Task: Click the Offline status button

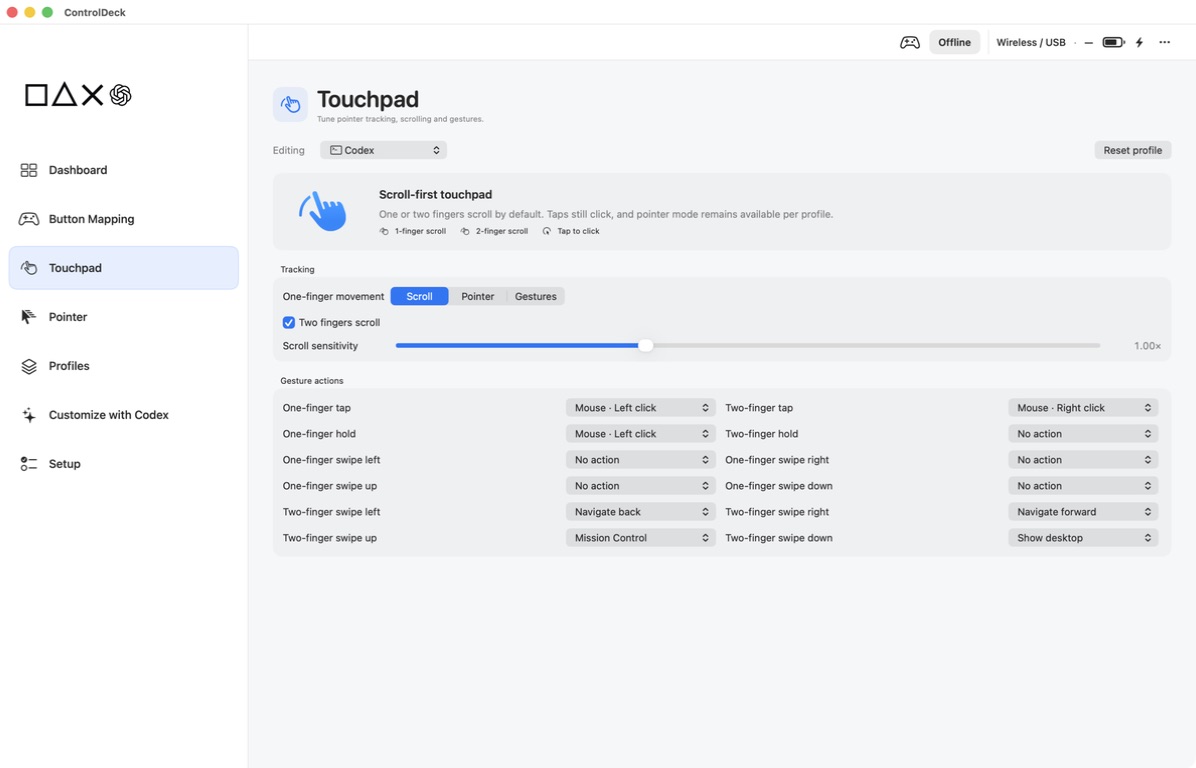Action: [954, 43]
